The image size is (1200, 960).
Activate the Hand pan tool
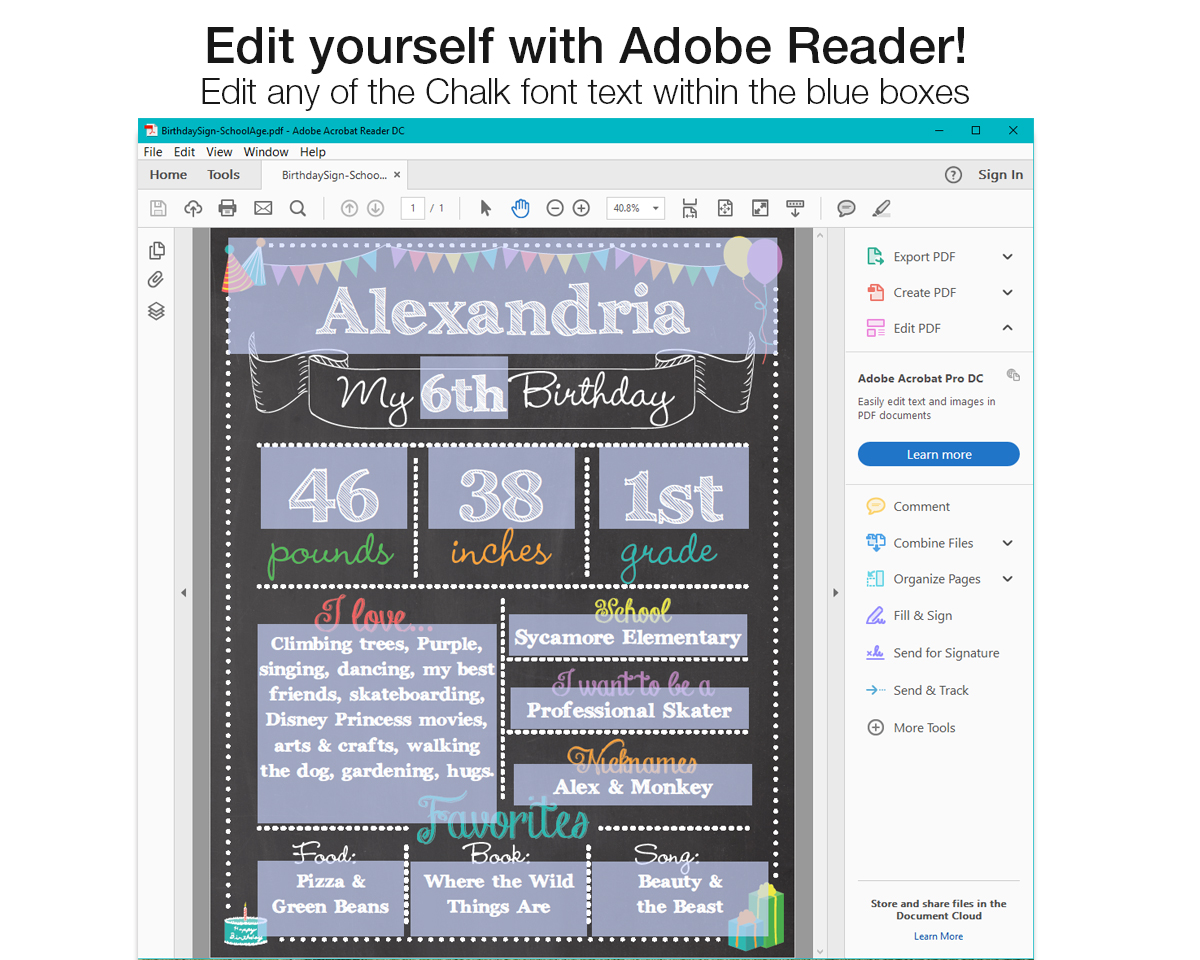[521, 208]
